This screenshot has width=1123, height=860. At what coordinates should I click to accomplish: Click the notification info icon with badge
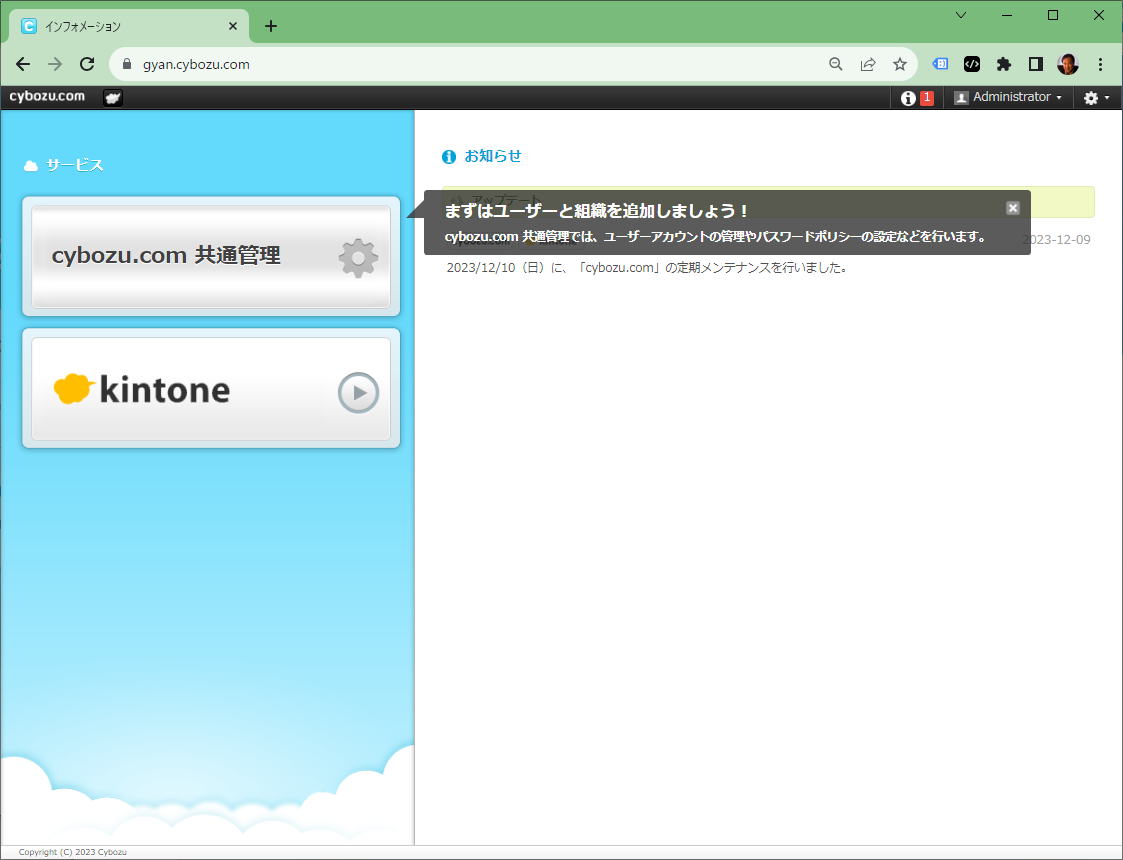(916, 98)
